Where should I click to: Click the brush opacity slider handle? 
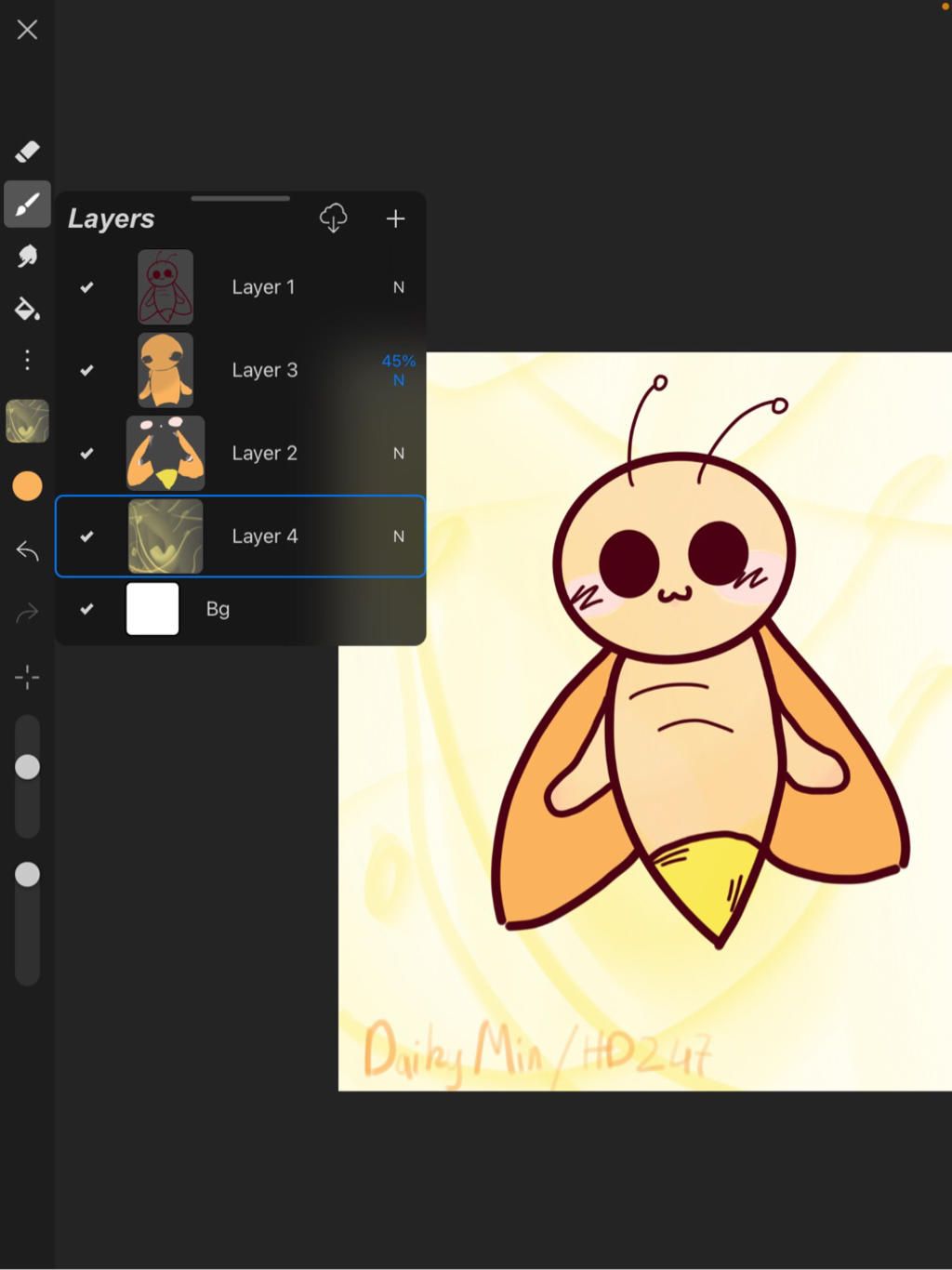(27, 875)
